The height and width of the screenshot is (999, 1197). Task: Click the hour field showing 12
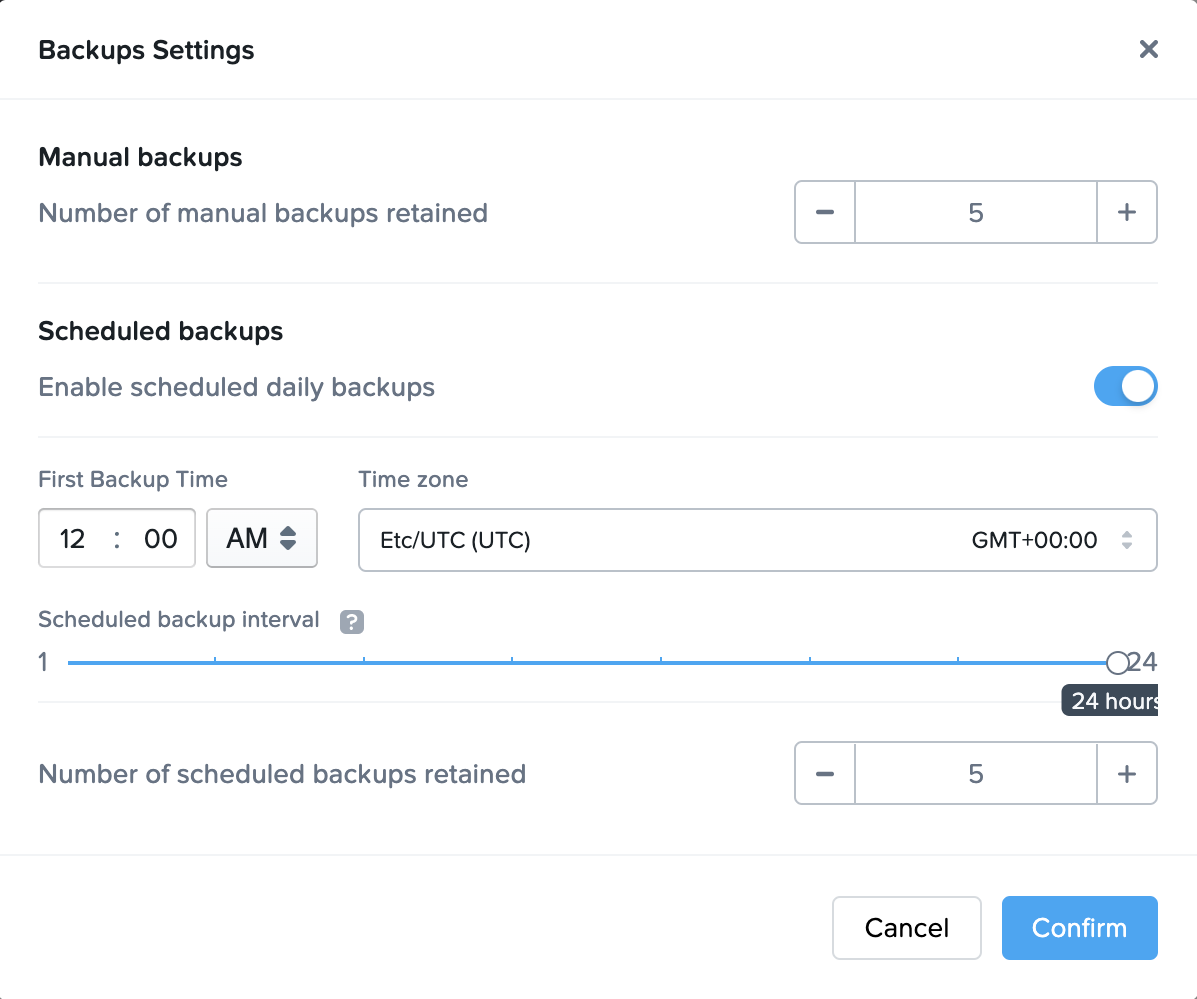click(x=71, y=538)
